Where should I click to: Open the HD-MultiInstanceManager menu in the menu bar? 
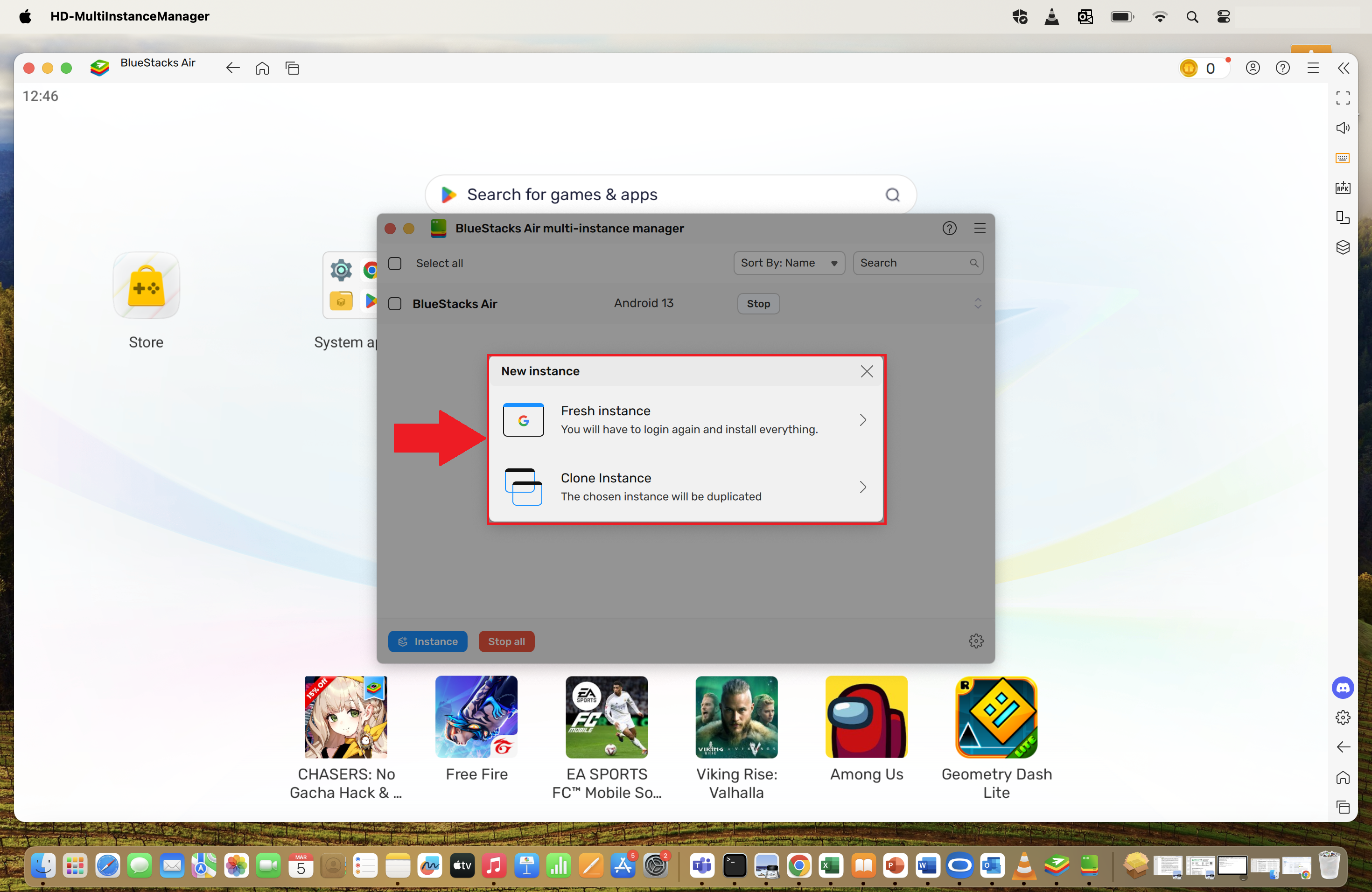click(130, 16)
